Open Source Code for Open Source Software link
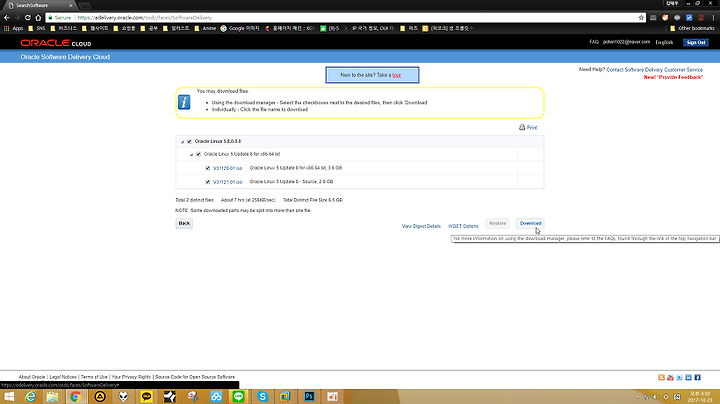Viewport: 720px width, 404px height. [x=195, y=377]
